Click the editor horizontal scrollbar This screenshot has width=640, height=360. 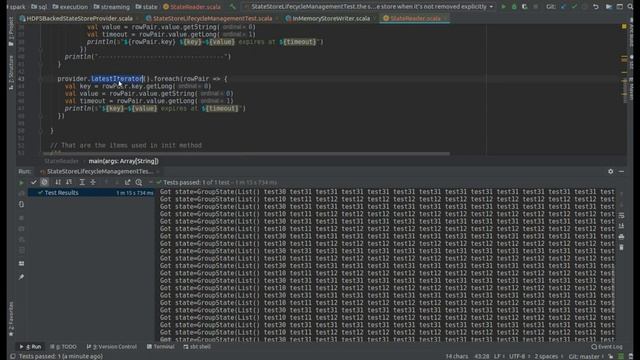(x=247, y=154)
